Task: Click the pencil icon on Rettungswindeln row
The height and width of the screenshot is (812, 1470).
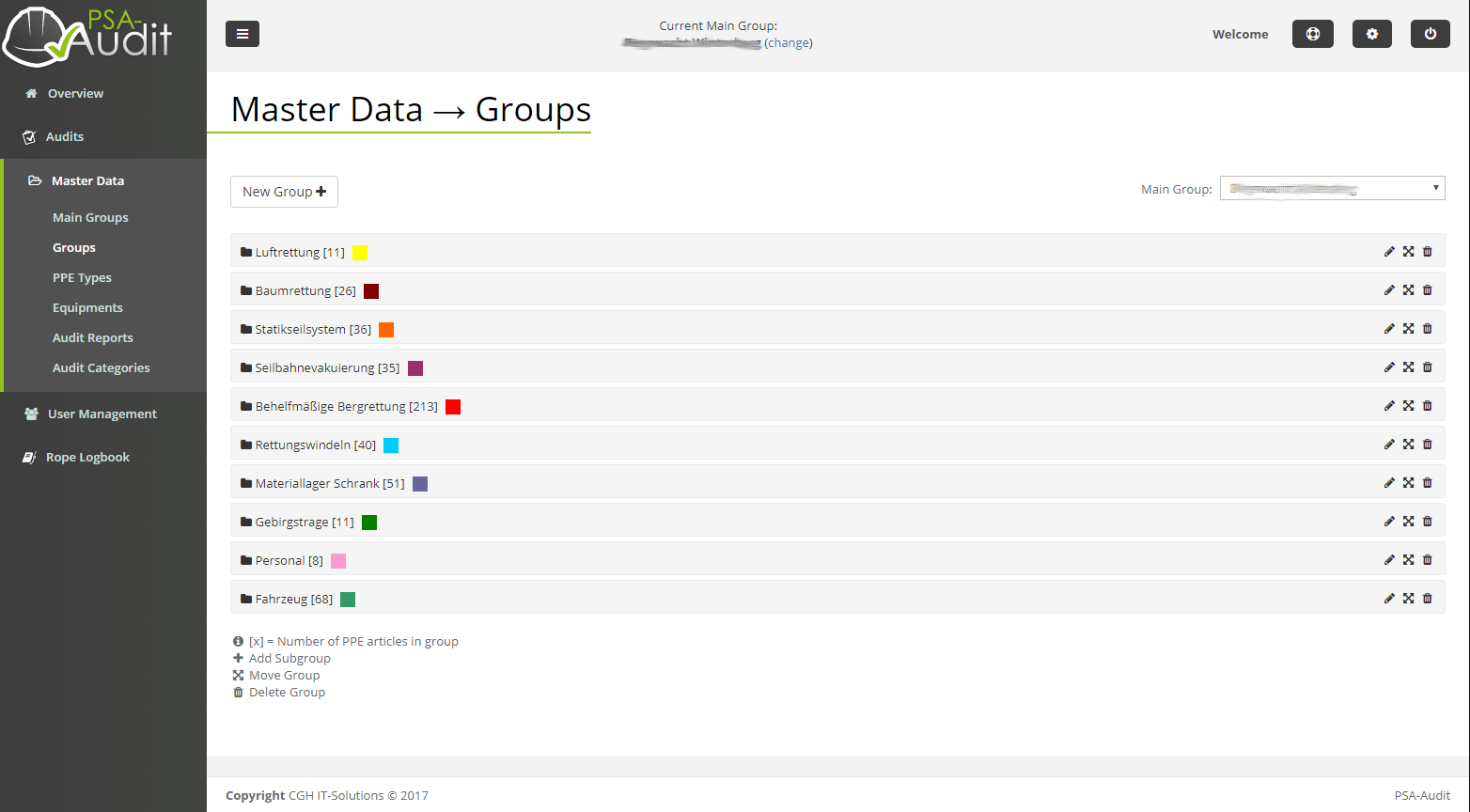Action: click(x=1389, y=445)
